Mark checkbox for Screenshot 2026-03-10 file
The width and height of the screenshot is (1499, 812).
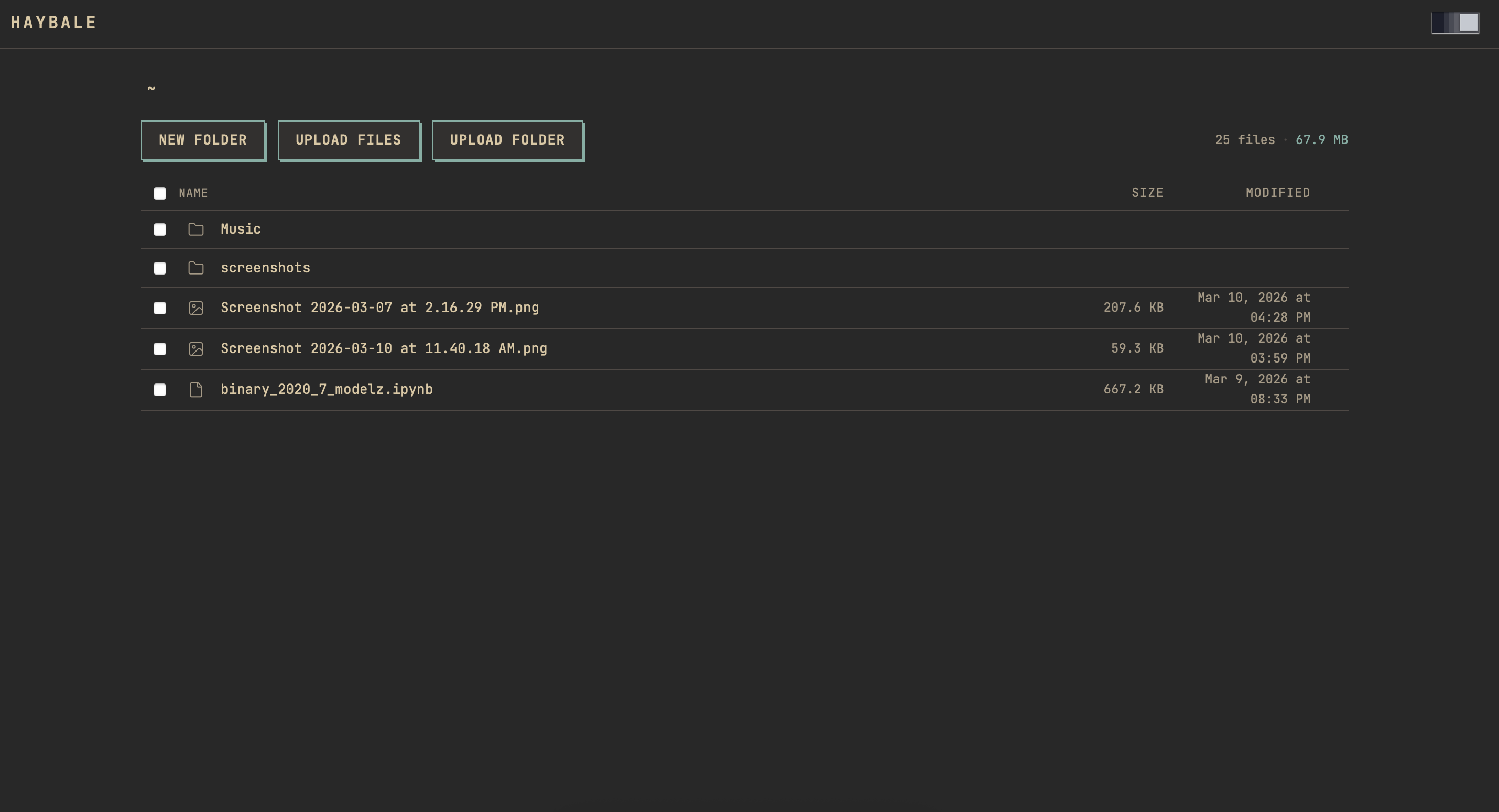(159, 348)
